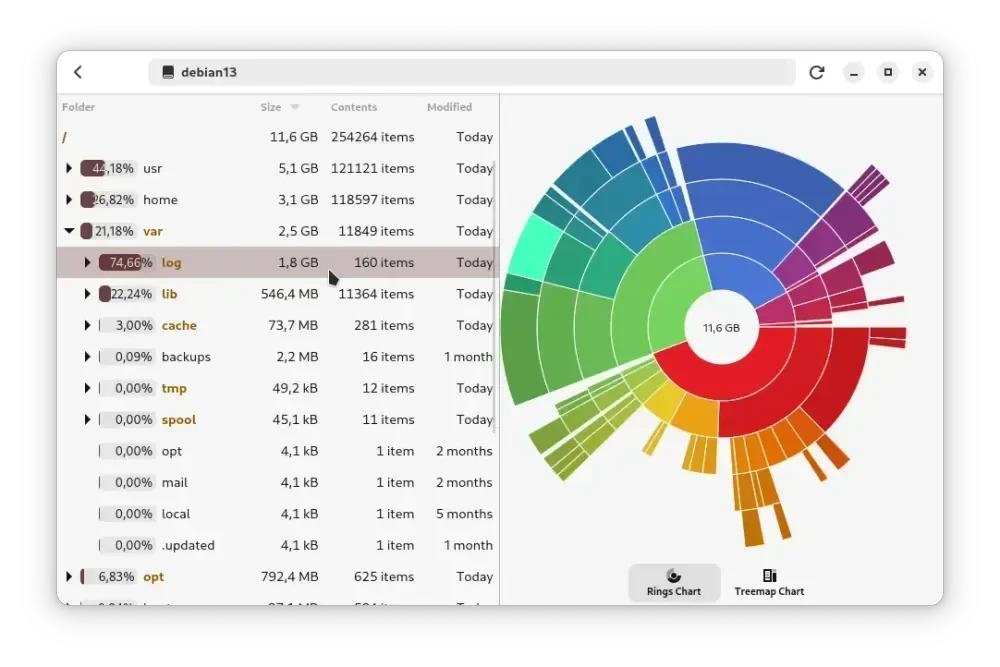Click the 11,6 GB center of rings chart
The width and height of the screenshot is (1000, 667).
coord(721,328)
